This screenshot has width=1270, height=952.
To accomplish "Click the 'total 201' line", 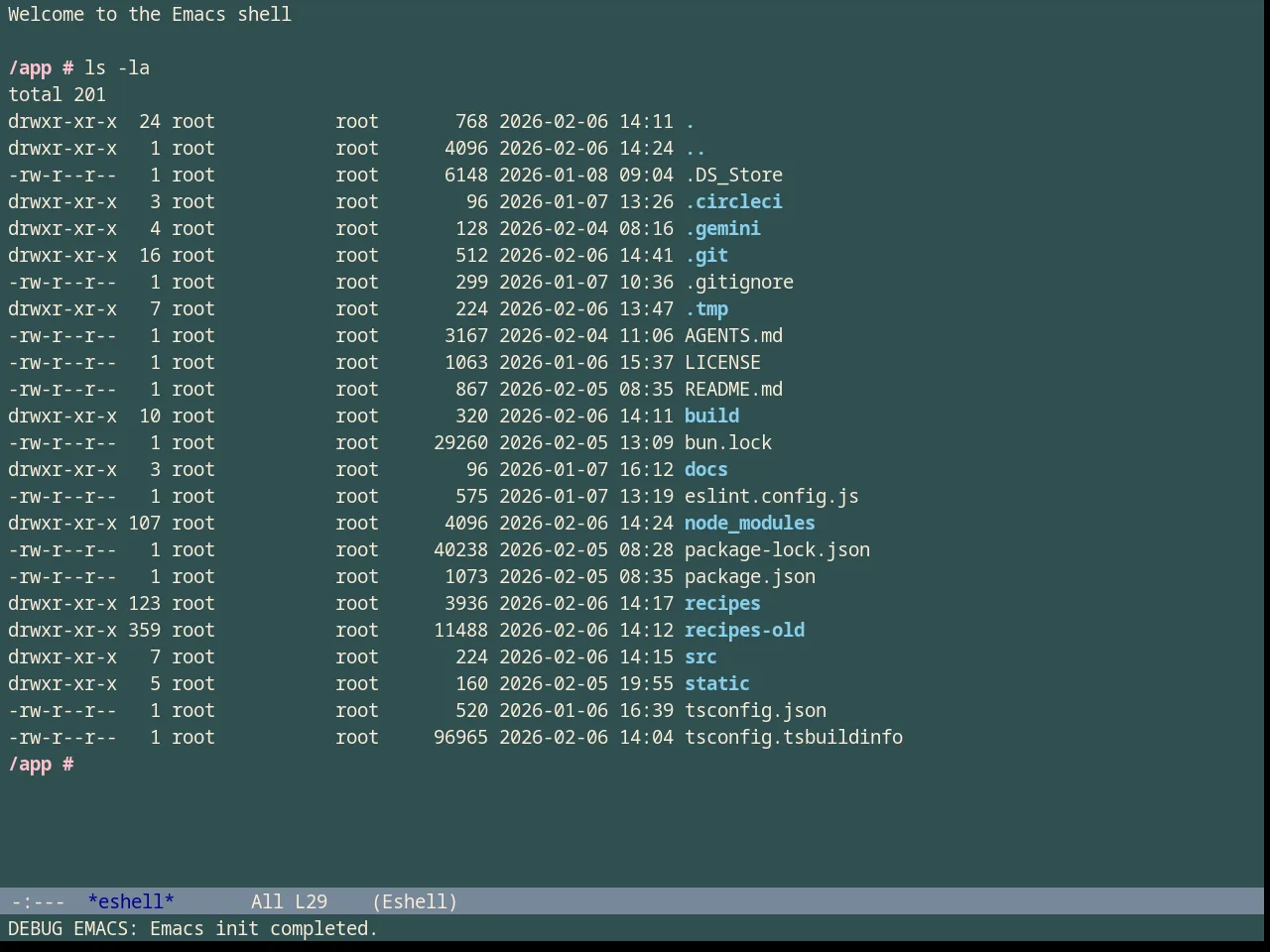I will (57, 94).
